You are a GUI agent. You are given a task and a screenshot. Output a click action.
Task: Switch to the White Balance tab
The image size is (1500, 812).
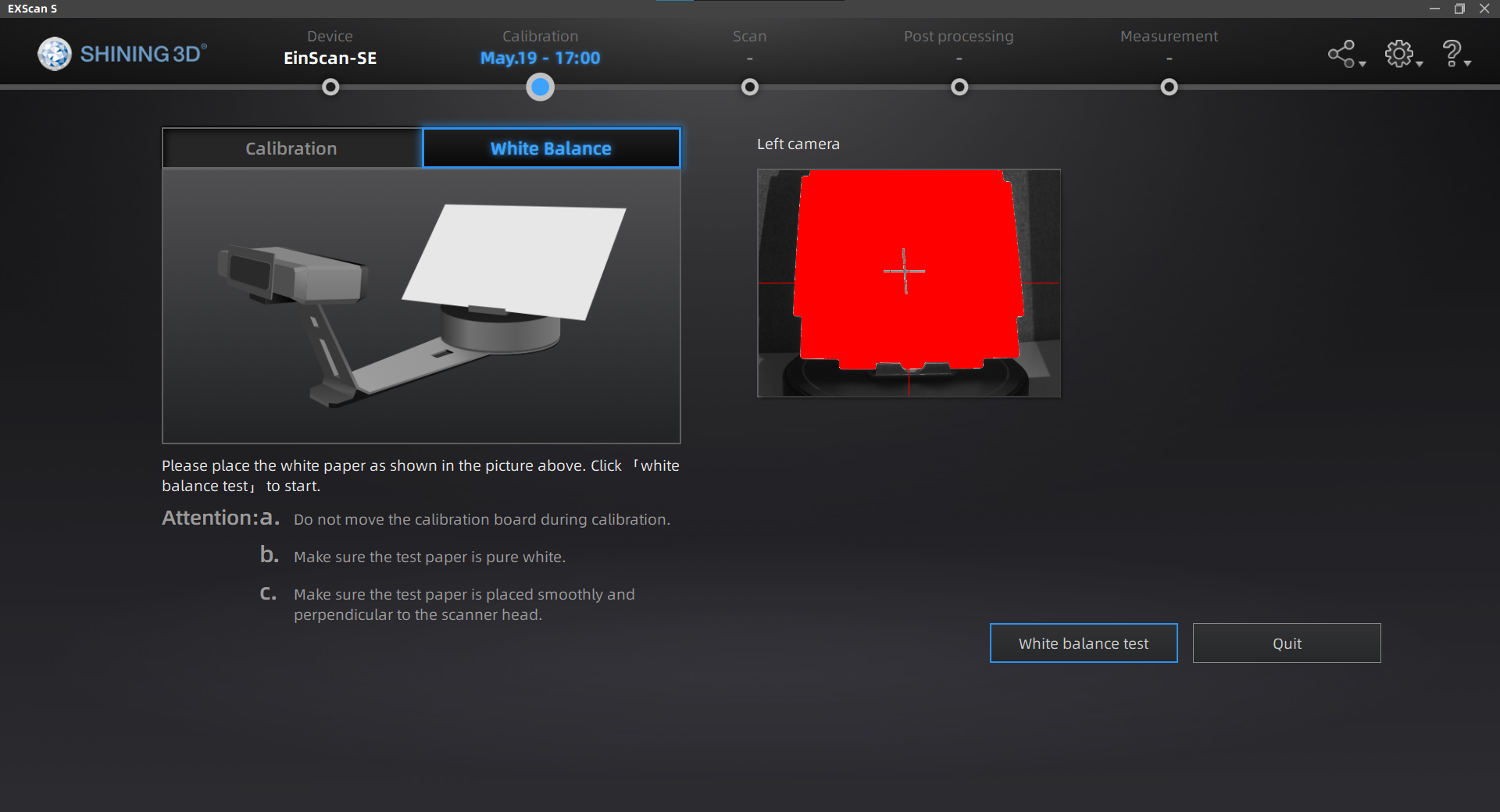click(x=550, y=148)
